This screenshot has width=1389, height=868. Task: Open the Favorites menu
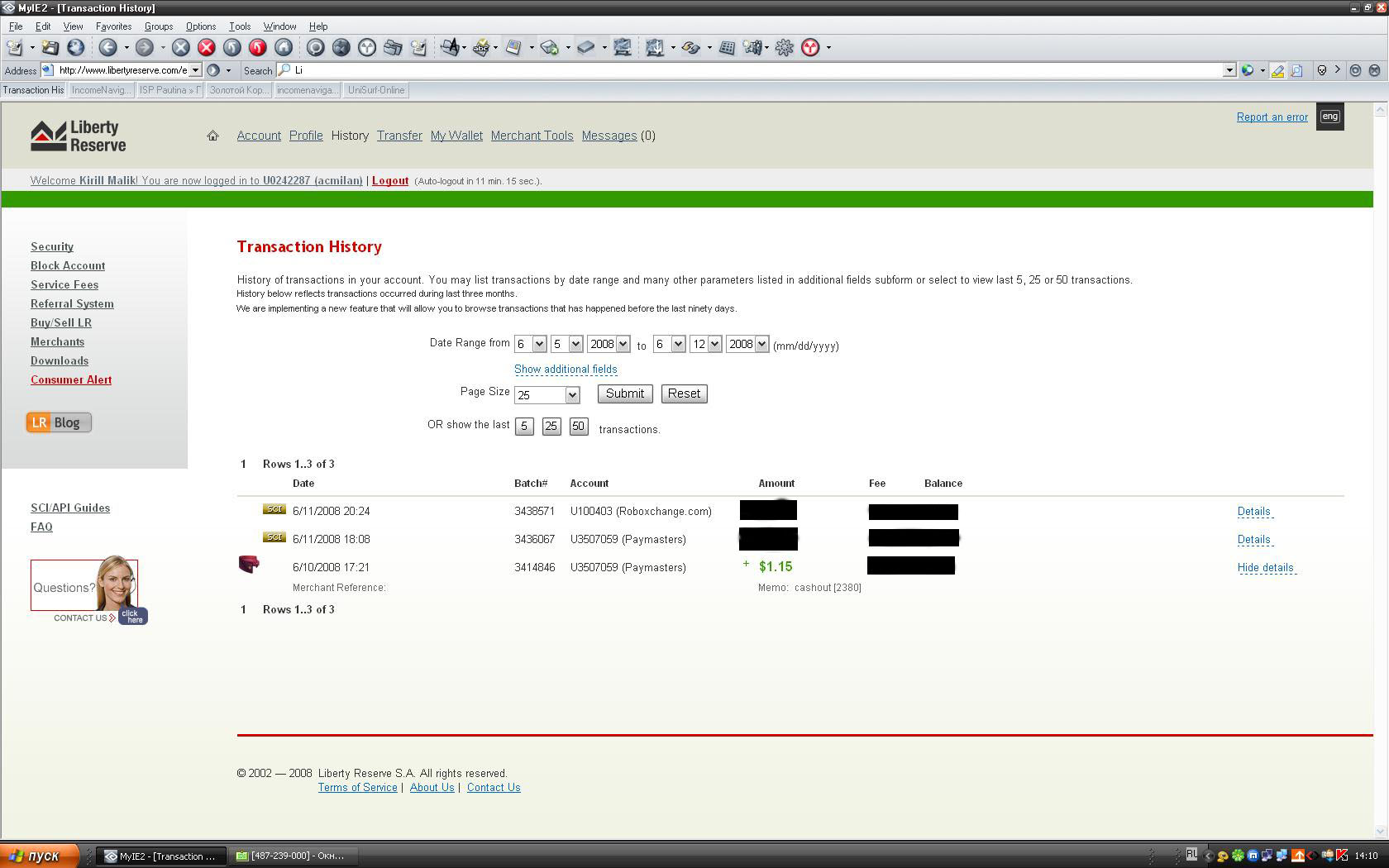(x=113, y=26)
